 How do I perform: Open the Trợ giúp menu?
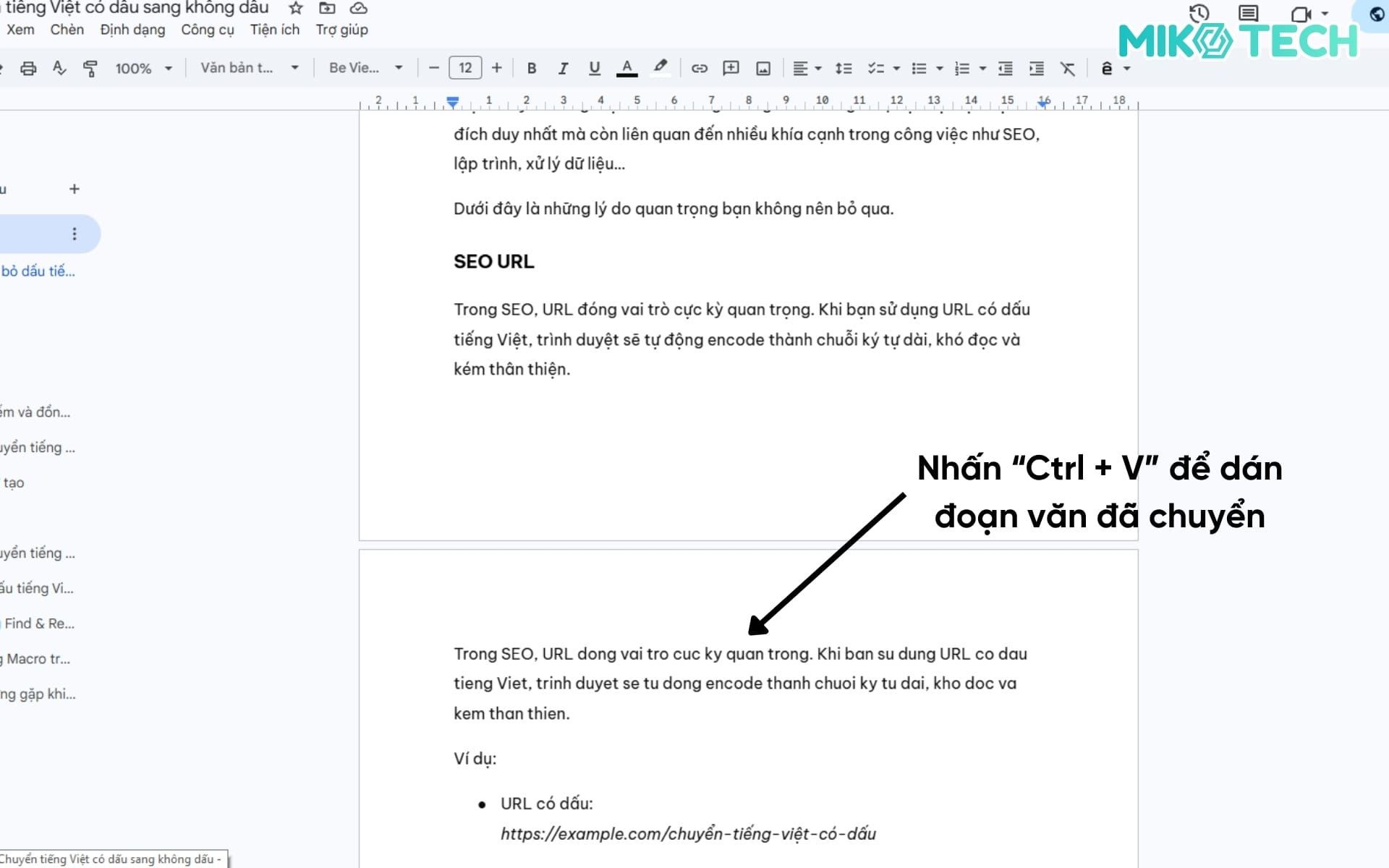342,30
